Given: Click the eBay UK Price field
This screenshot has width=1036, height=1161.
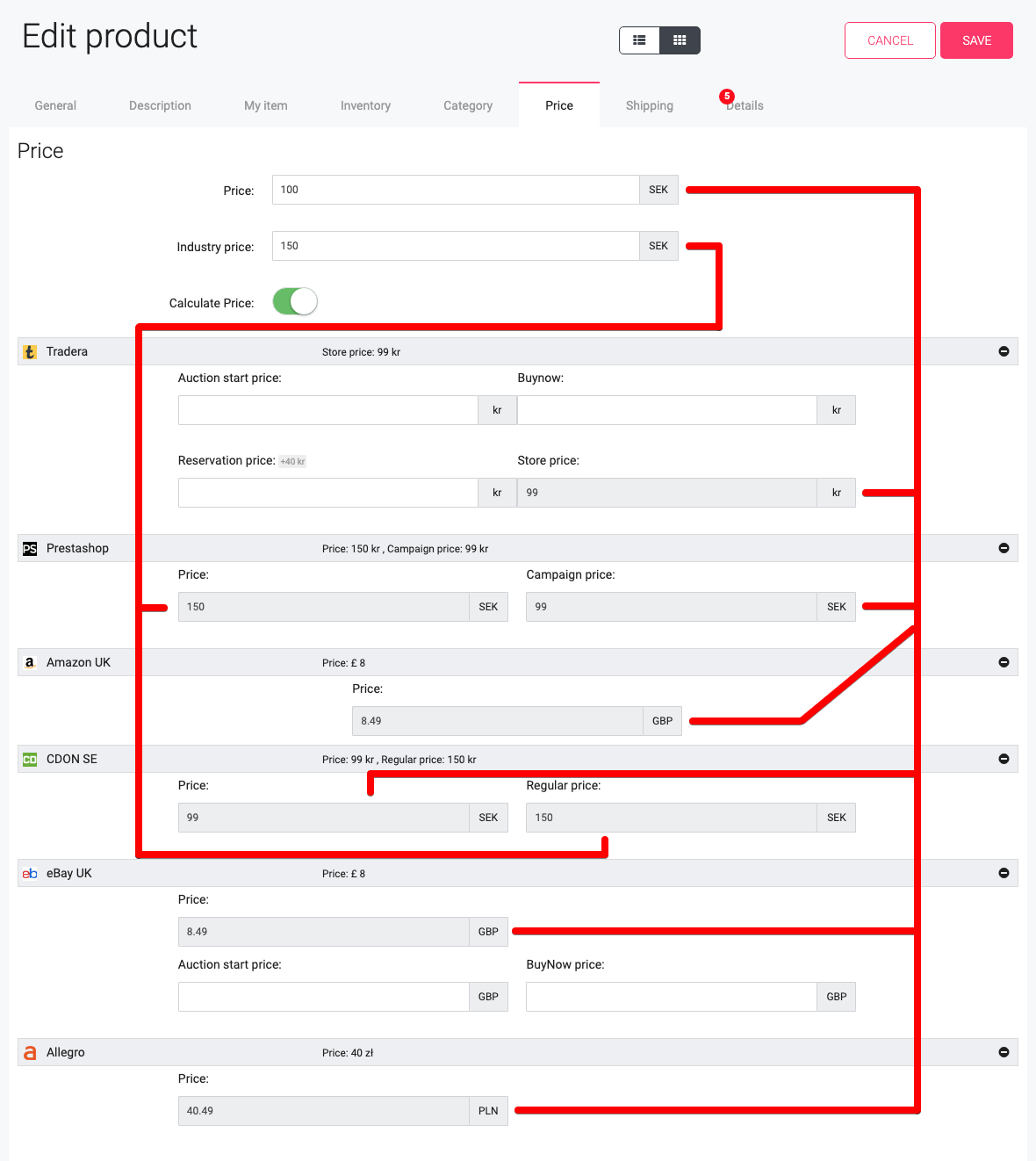Looking at the screenshot, I should [x=324, y=932].
